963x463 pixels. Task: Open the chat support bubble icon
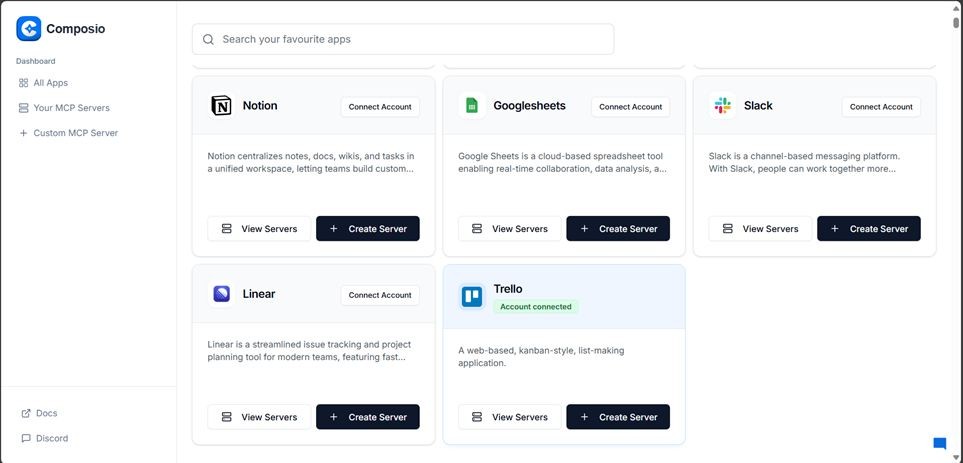tap(939, 444)
